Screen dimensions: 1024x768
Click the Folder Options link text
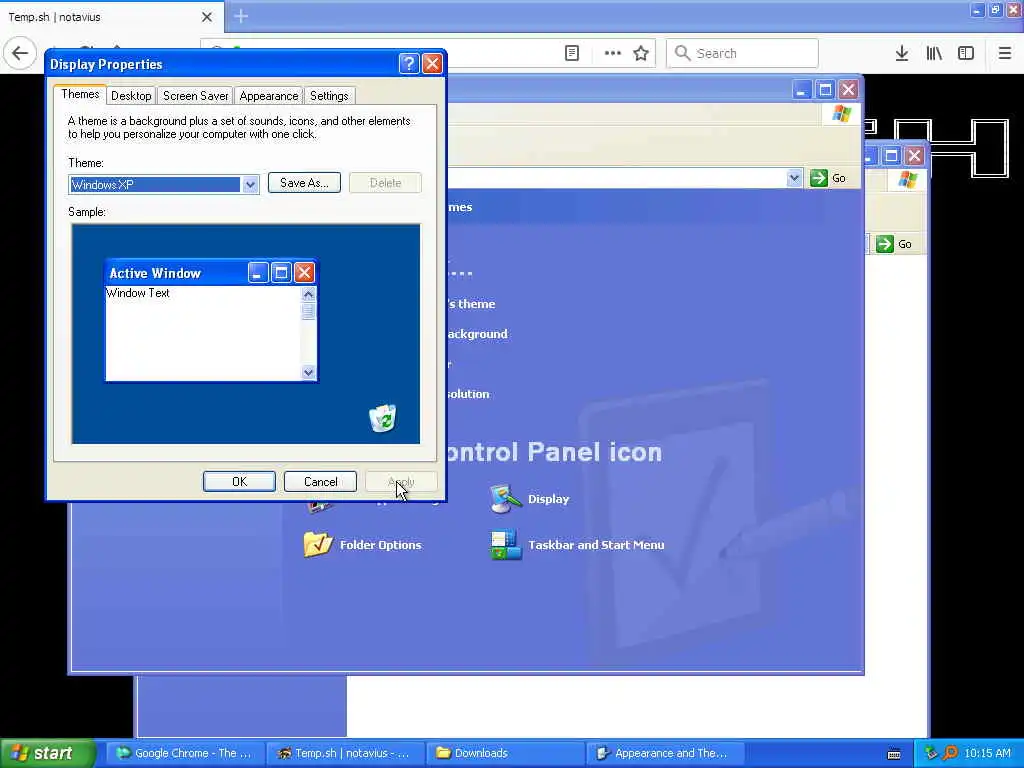click(381, 545)
